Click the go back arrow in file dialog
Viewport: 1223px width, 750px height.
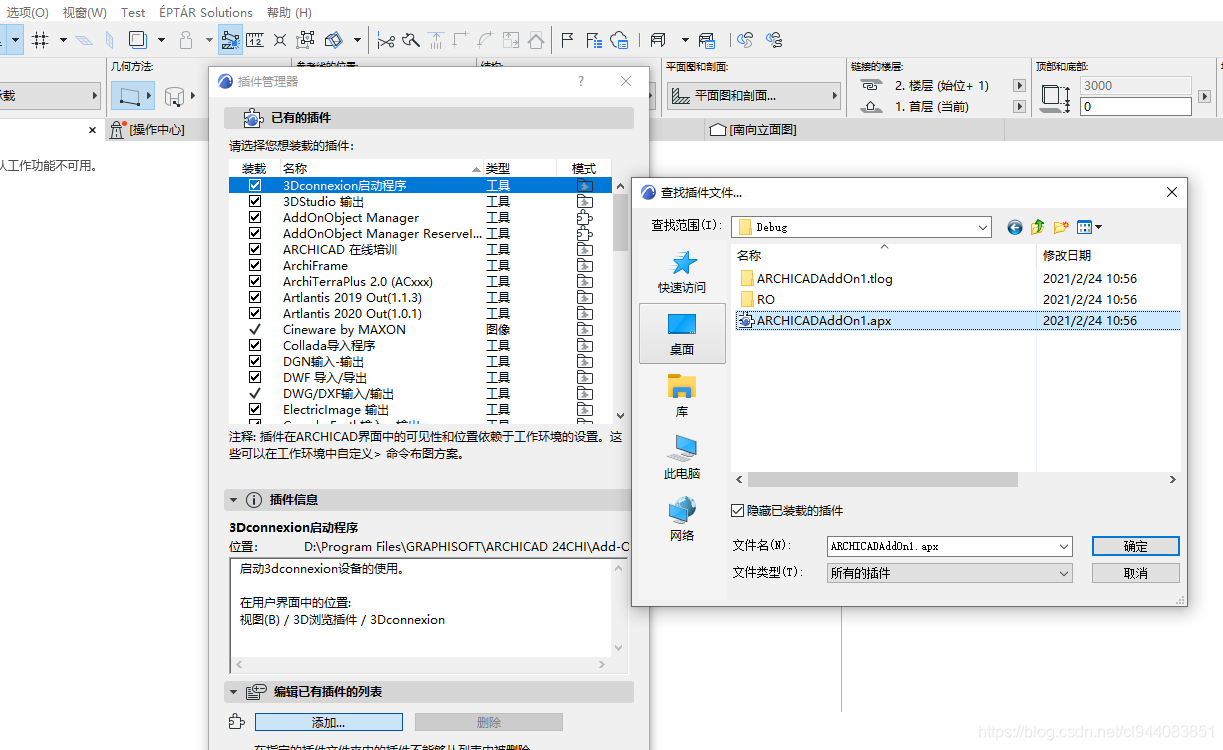click(1015, 227)
